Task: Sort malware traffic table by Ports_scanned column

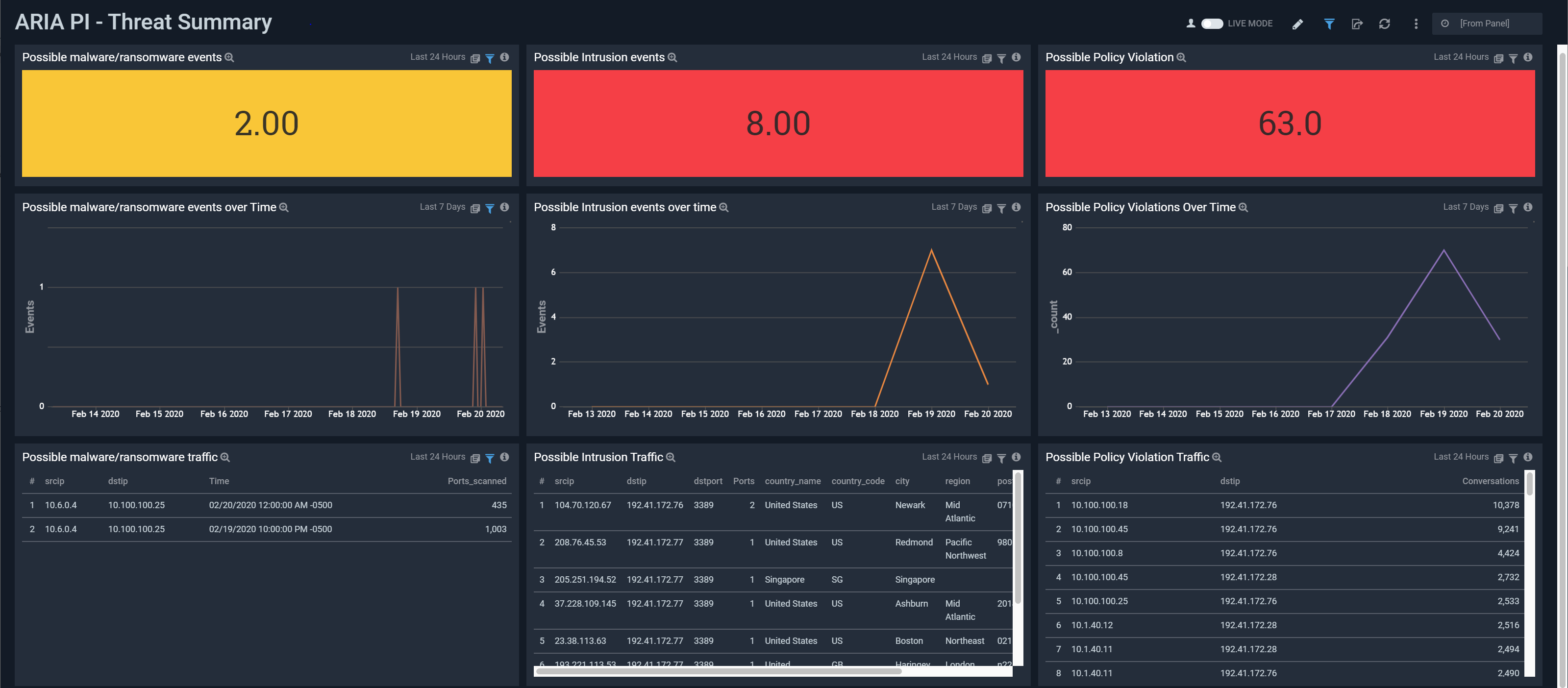Action: (476, 481)
